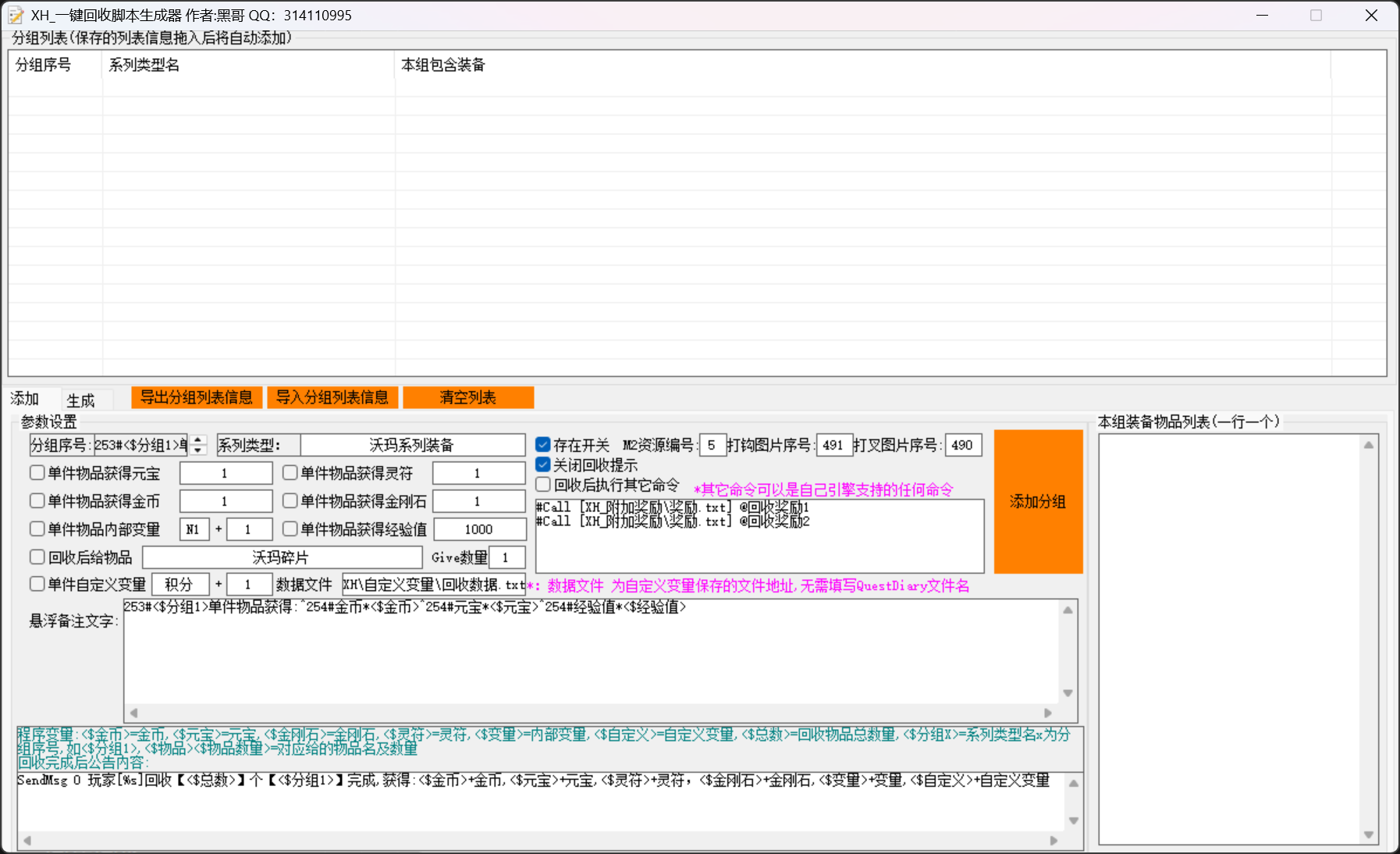The height and width of the screenshot is (854, 1400).
Task: Click the 分组序号 input field
Action: pos(141,445)
